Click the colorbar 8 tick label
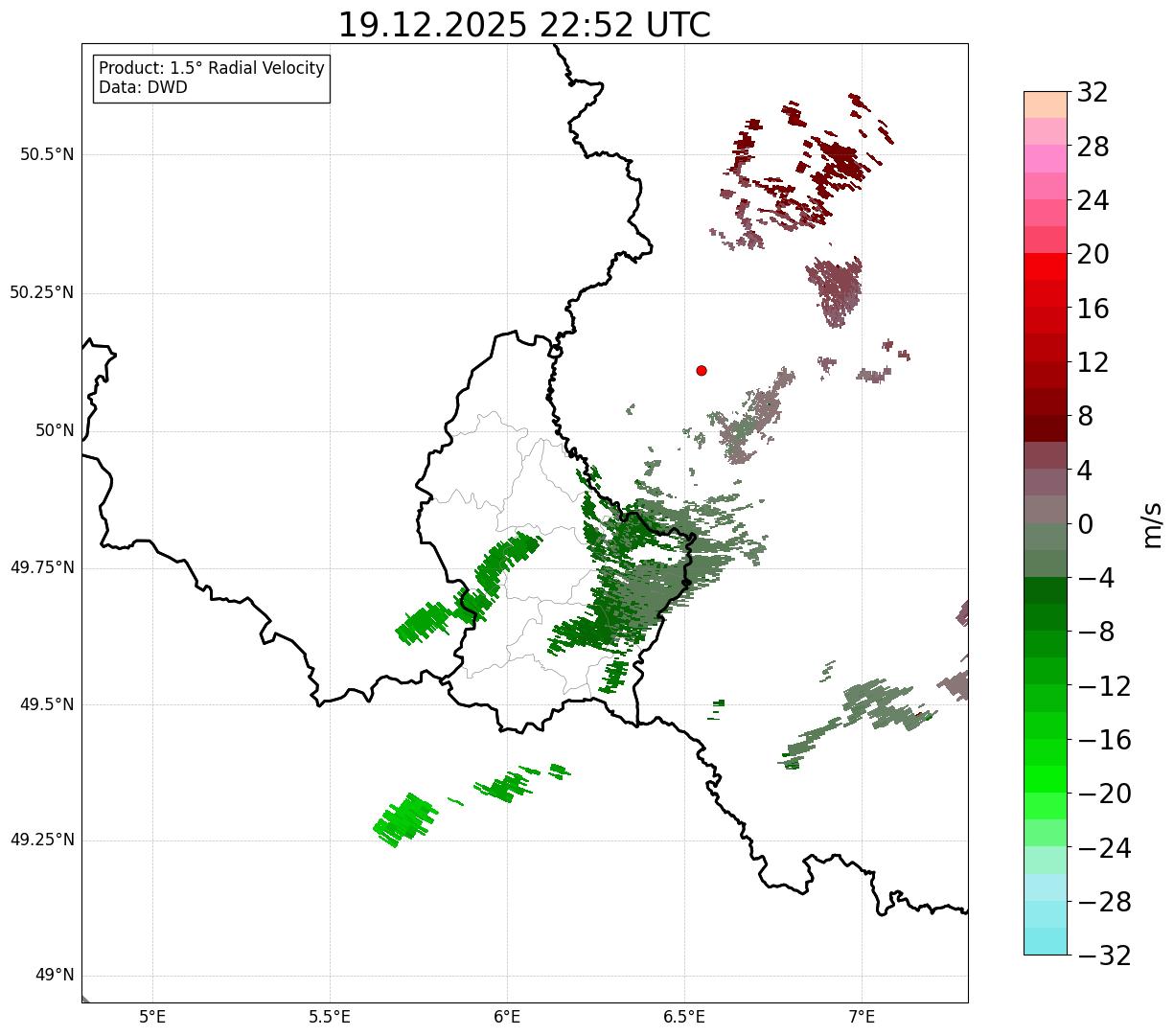The height and width of the screenshot is (1036, 1174). point(1085,416)
